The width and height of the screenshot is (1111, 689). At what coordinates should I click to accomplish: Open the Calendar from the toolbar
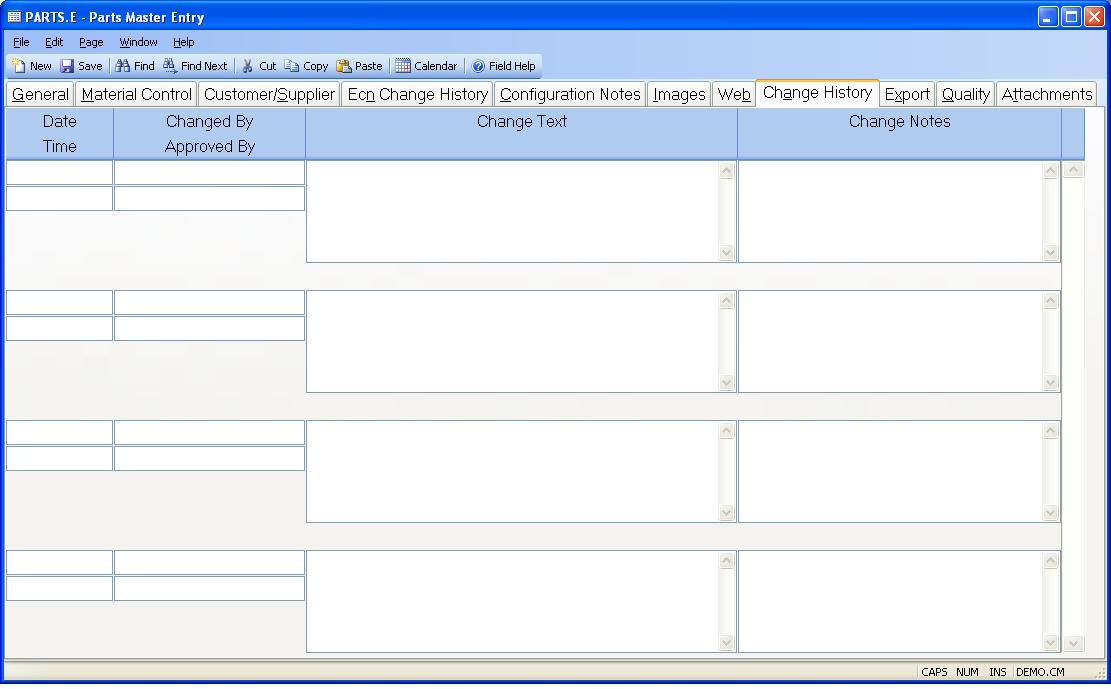point(403,66)
